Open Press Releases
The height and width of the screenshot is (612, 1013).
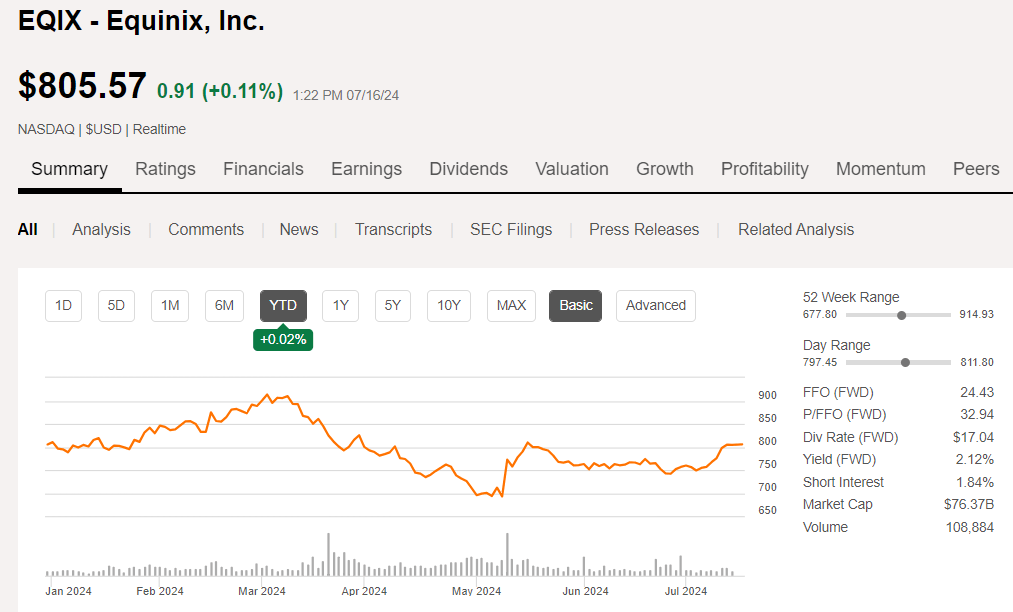(x=643, y=229)
